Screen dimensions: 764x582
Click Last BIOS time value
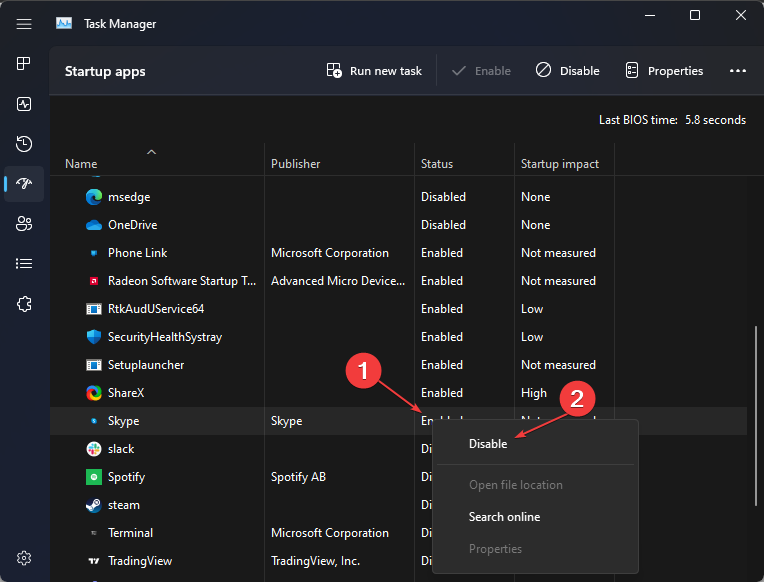pyautogui.click(x=715, y=120)
